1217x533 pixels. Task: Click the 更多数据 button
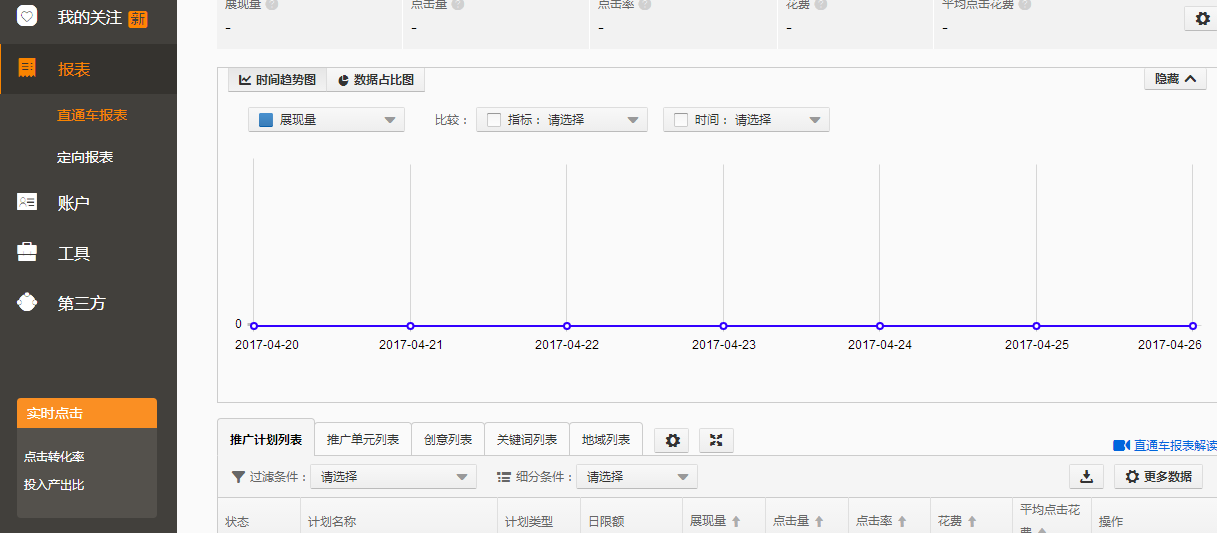pos(1158,477)
